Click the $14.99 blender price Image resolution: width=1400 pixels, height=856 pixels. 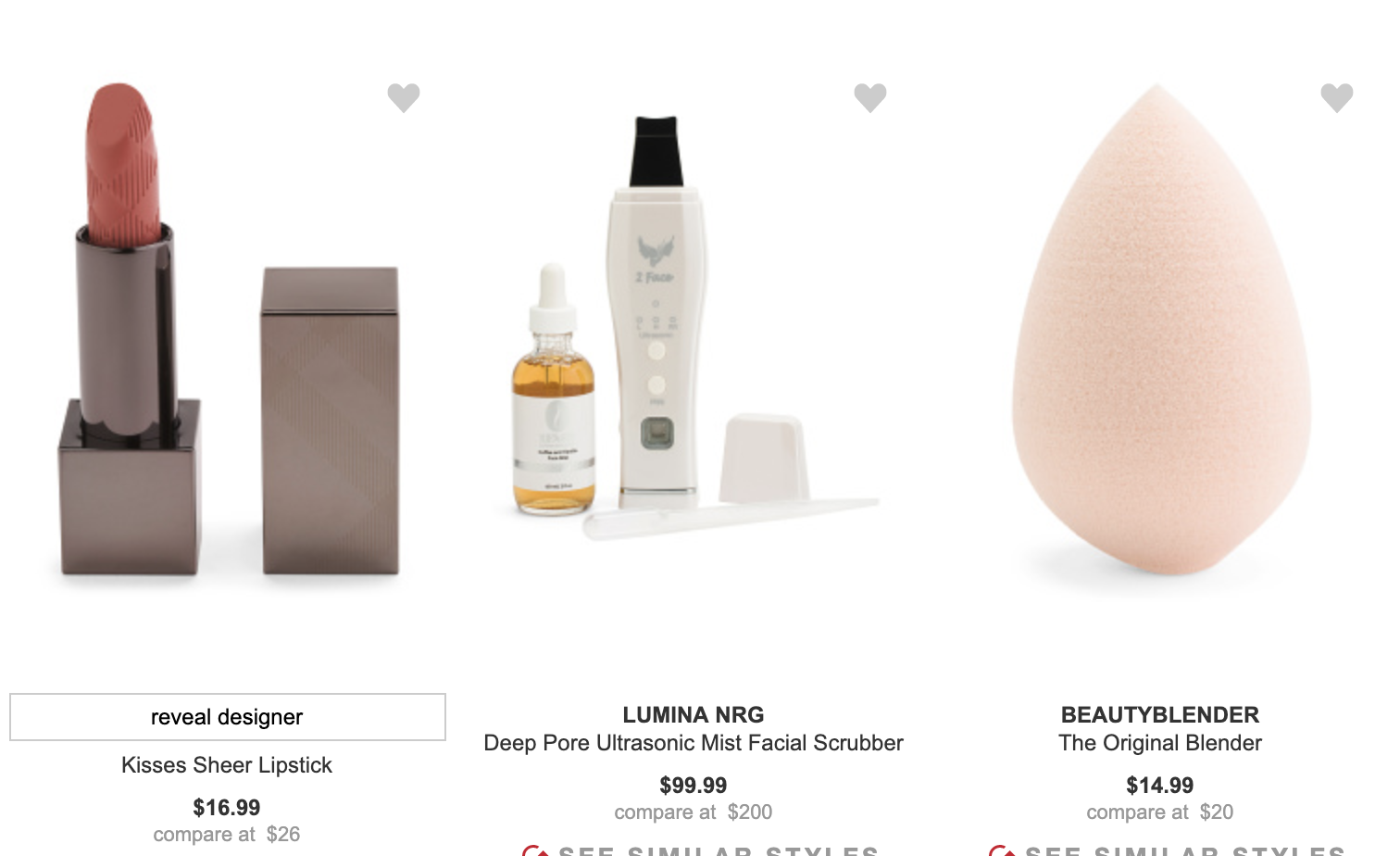pyautogui.click(x=1160, y=786)
